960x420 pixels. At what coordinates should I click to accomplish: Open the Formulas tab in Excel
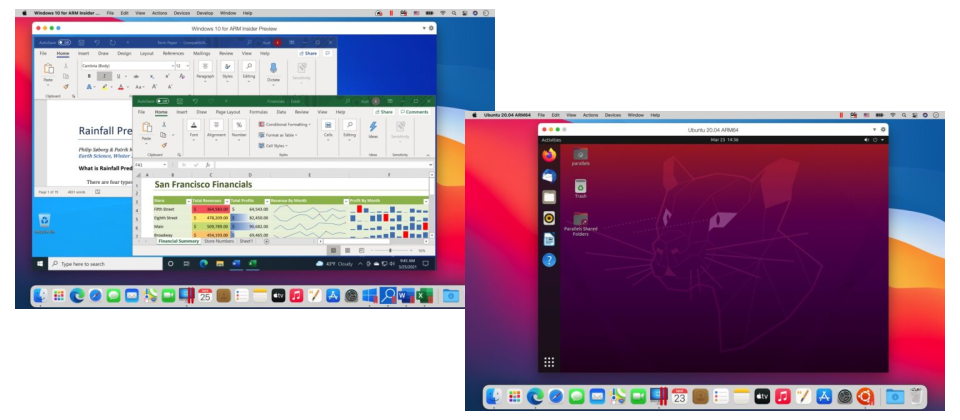click(258, 112)
